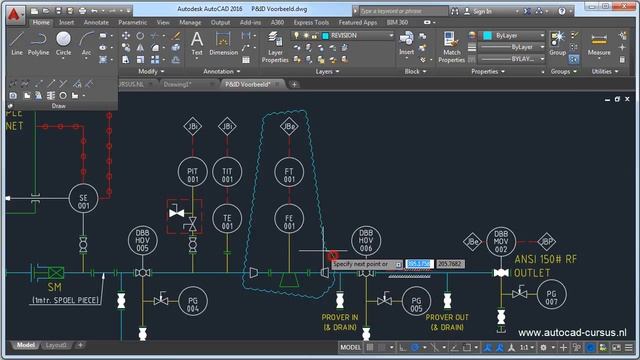640x360 pixels.
Task: Select the Line tool
Action: pyautogui.click(x=17, y=43)
